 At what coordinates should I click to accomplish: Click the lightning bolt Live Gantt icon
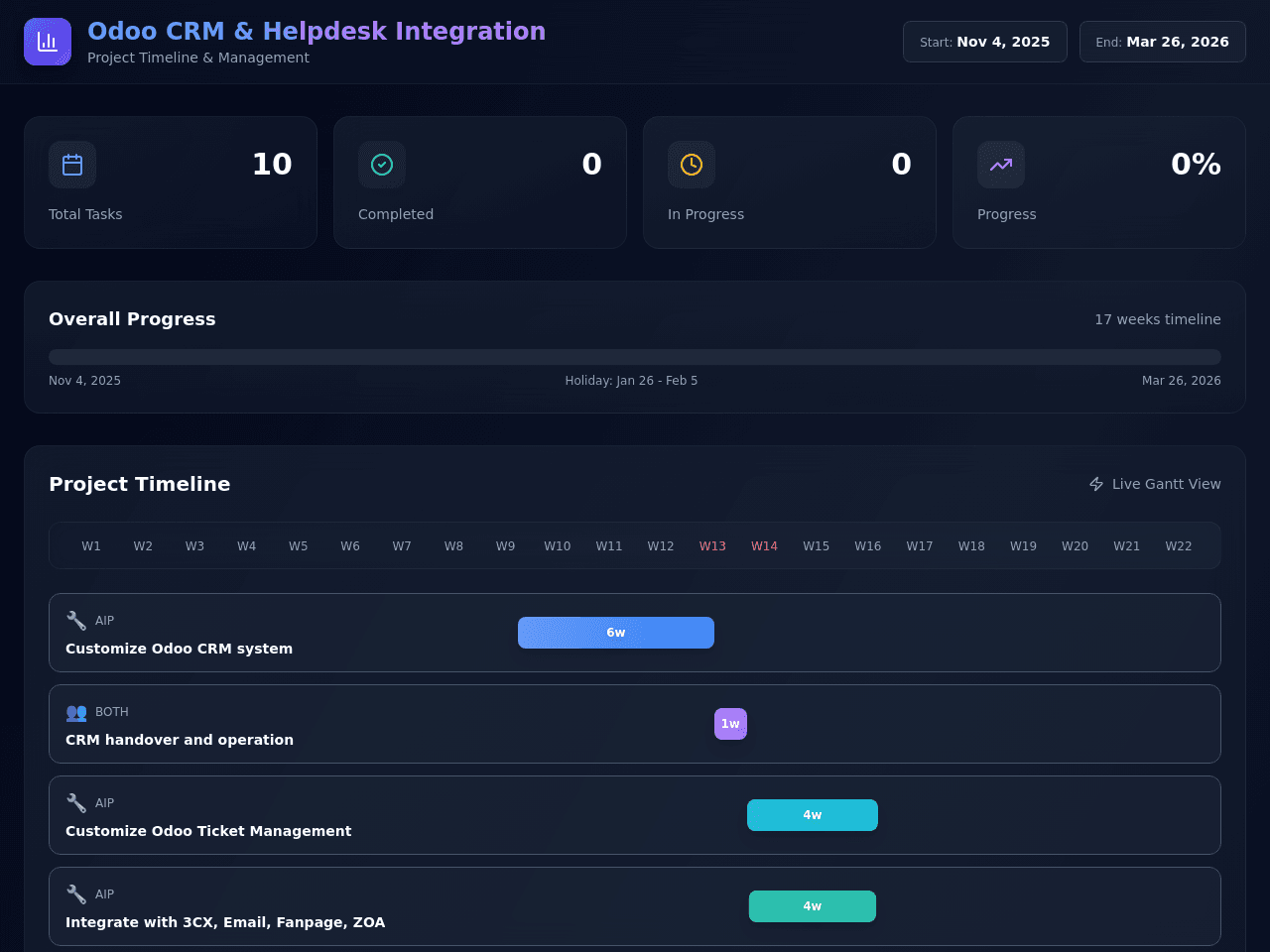(x=1096, y=484)
